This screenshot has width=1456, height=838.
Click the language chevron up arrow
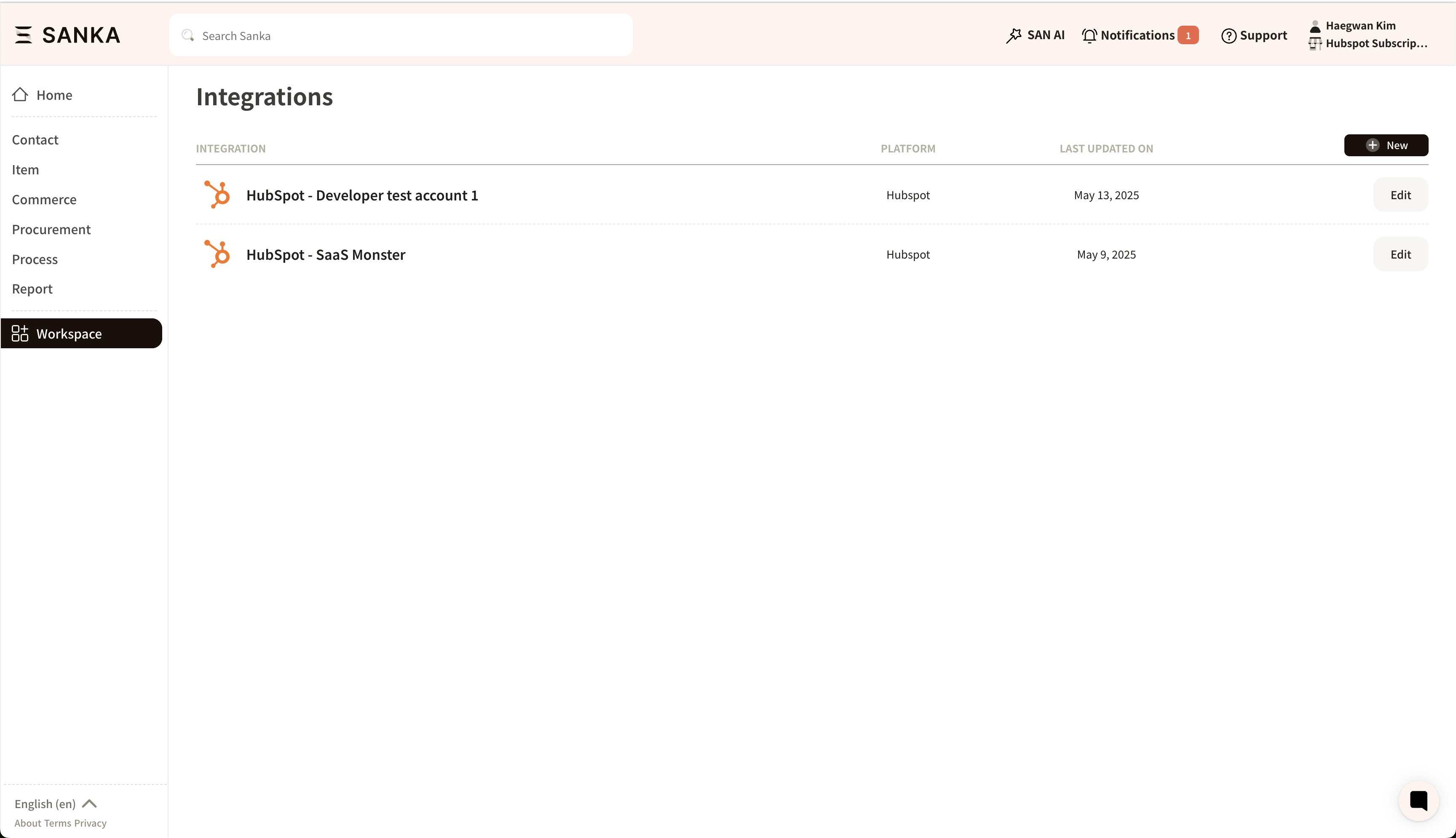pos(89,803)
